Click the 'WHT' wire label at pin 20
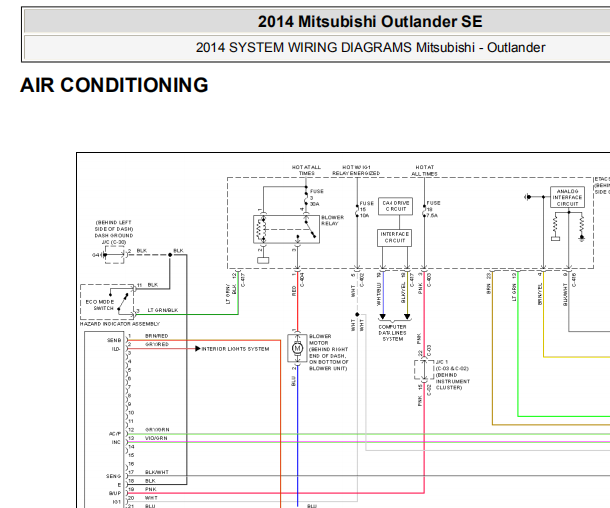Image resolution: width=610 pixels, height=508 pixels. (151, 497)
